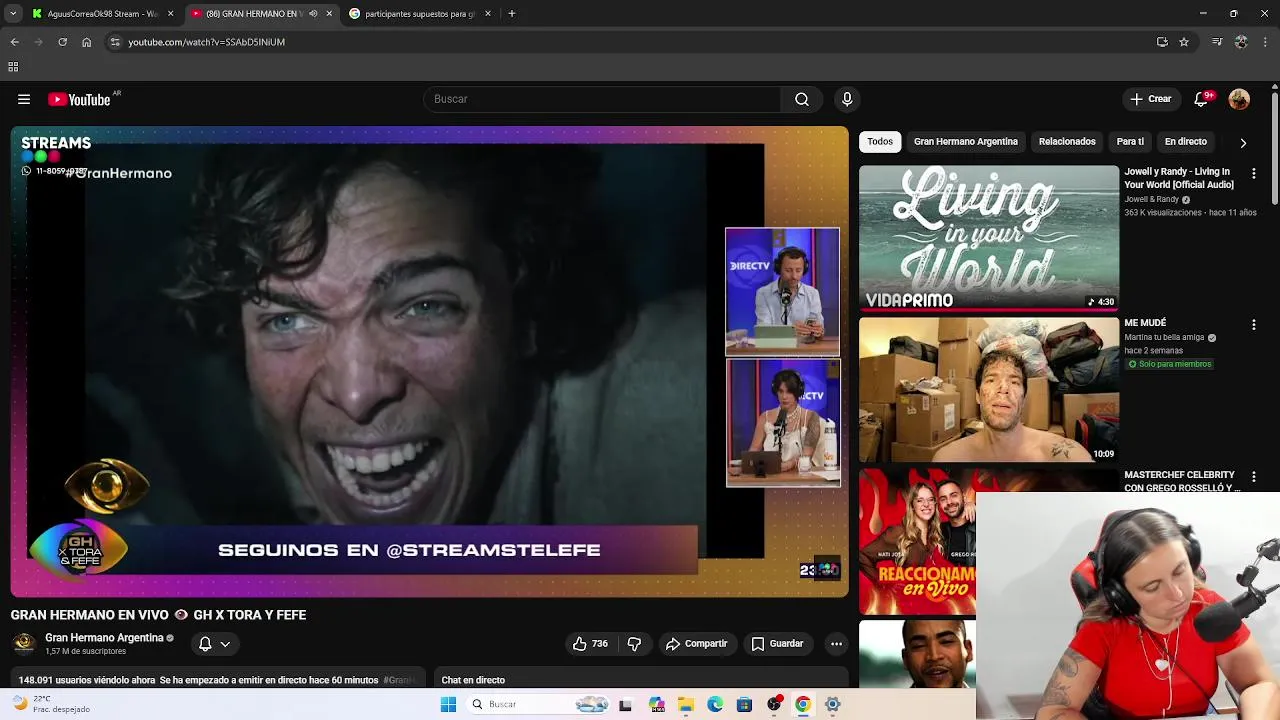Click the search magnifier button
The height and width of the screenshot is (720, 1280).
point(801,99)
